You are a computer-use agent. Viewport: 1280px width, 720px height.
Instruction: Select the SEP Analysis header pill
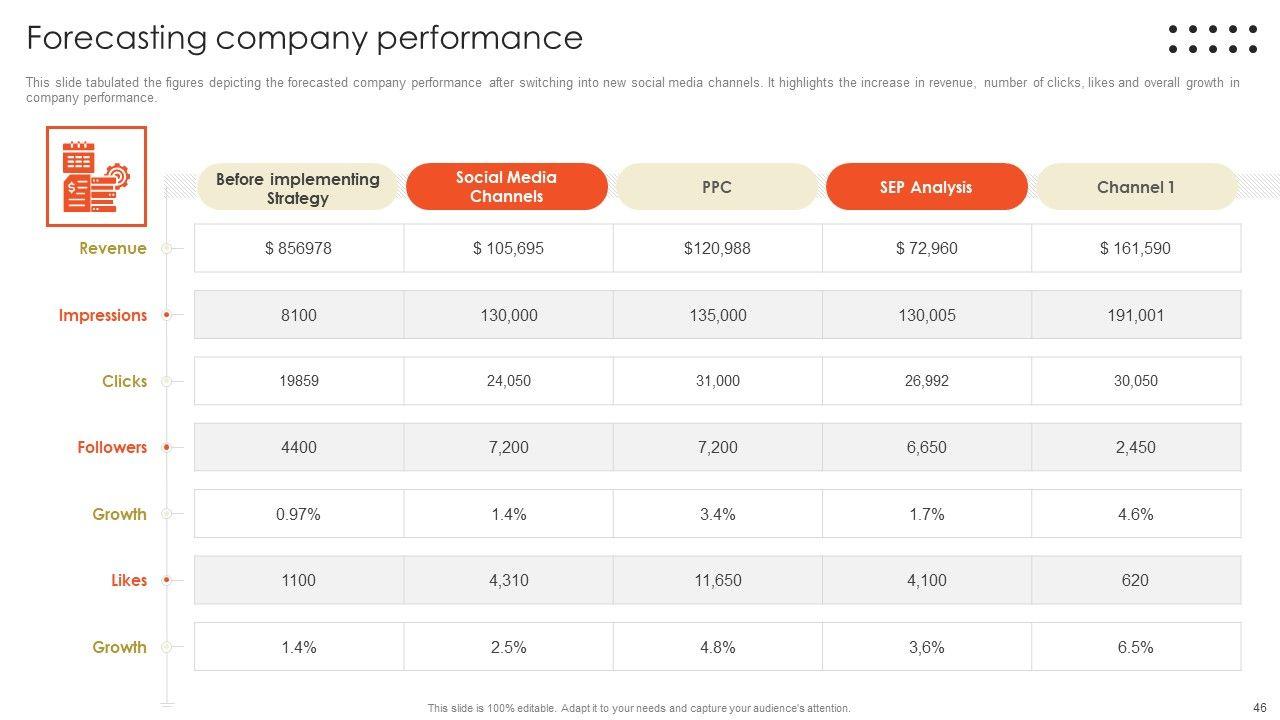tap(926, 187)
